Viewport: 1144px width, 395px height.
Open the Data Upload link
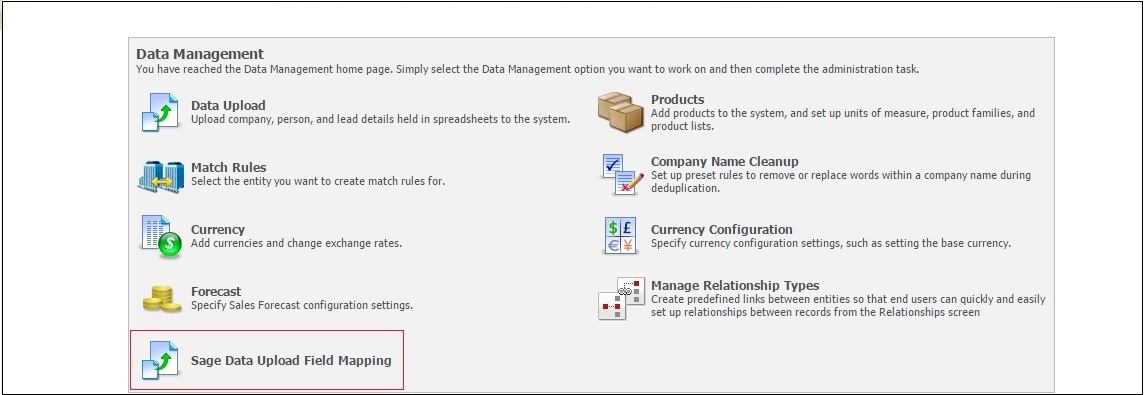(228, 105)
